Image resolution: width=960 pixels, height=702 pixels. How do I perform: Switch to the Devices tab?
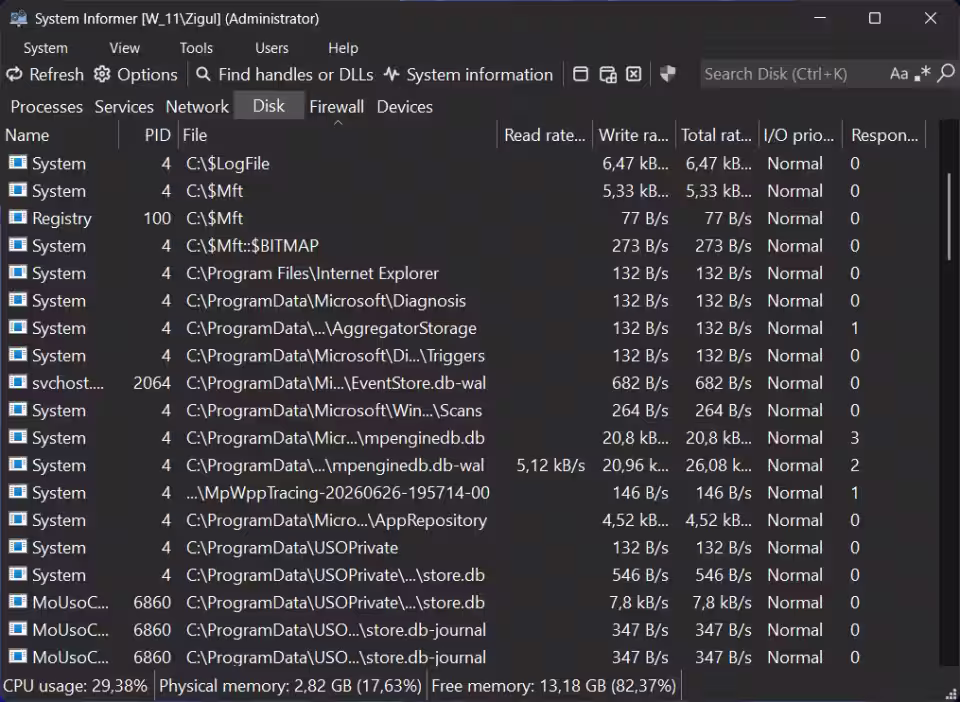(405, 106)
